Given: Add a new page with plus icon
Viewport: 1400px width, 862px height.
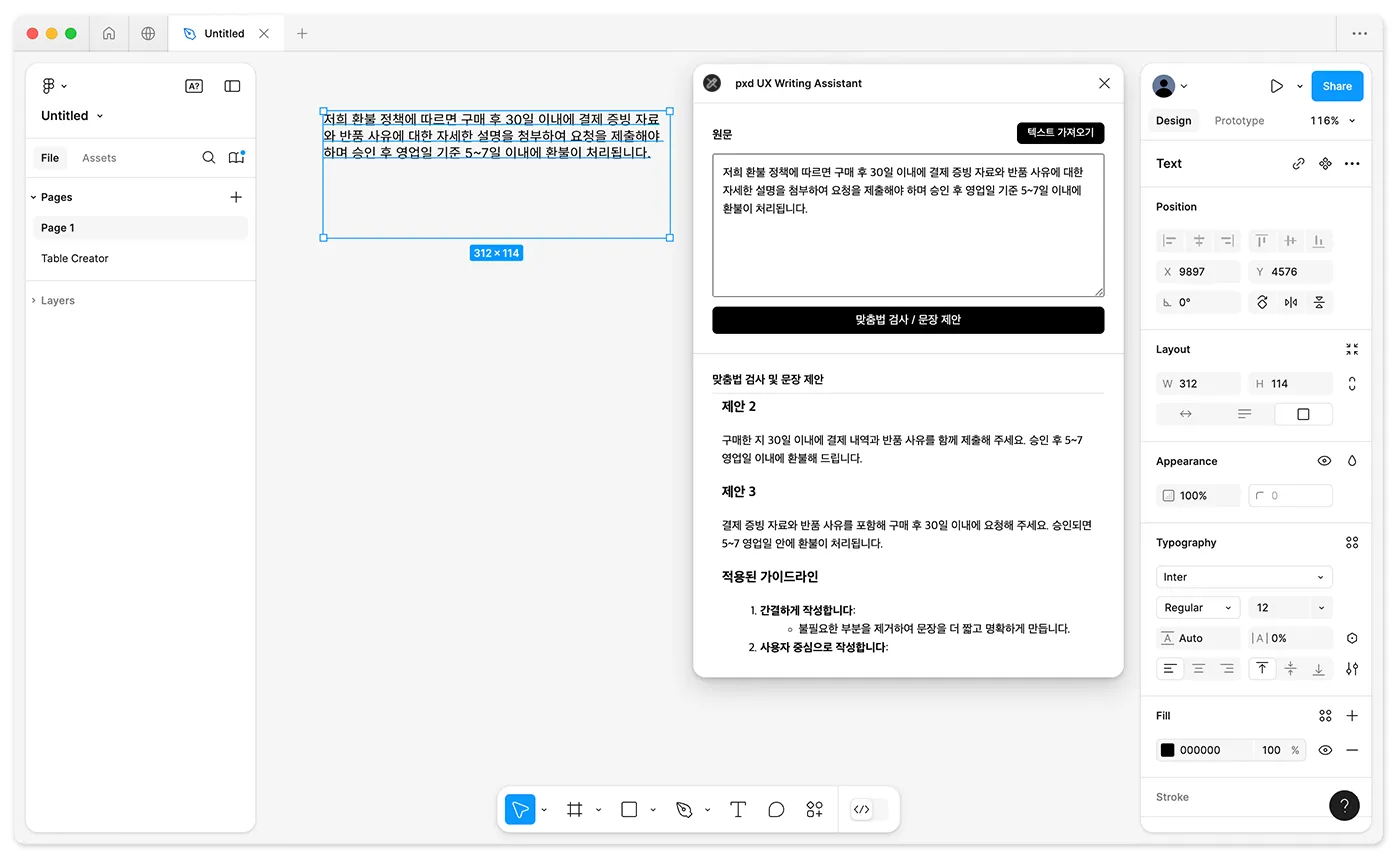Looking at the screenshot, I should (x=236, y=197).
